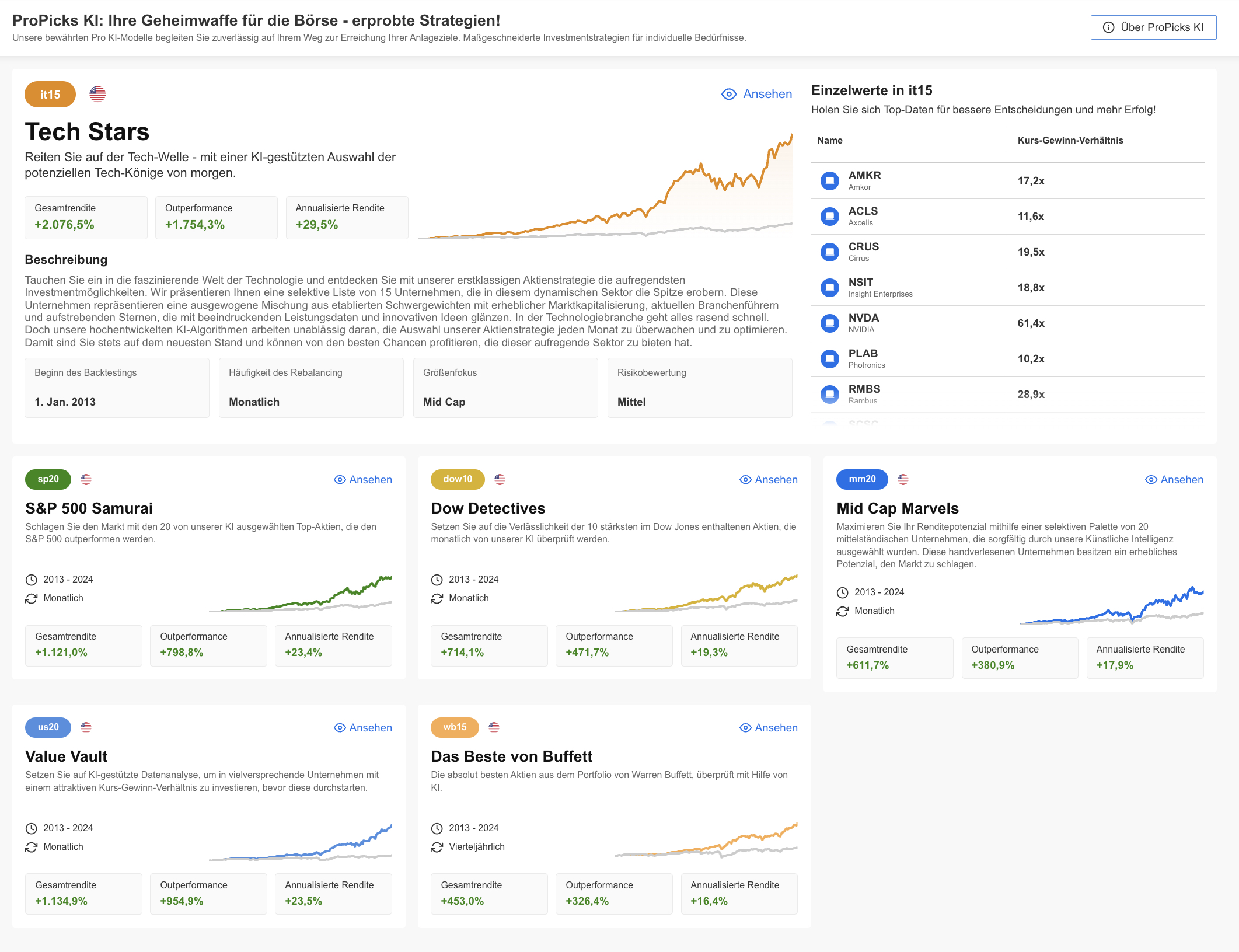Viewport: 1239px width, 952px height.
Task: Click the US flag next to it15
Action: 97,94
